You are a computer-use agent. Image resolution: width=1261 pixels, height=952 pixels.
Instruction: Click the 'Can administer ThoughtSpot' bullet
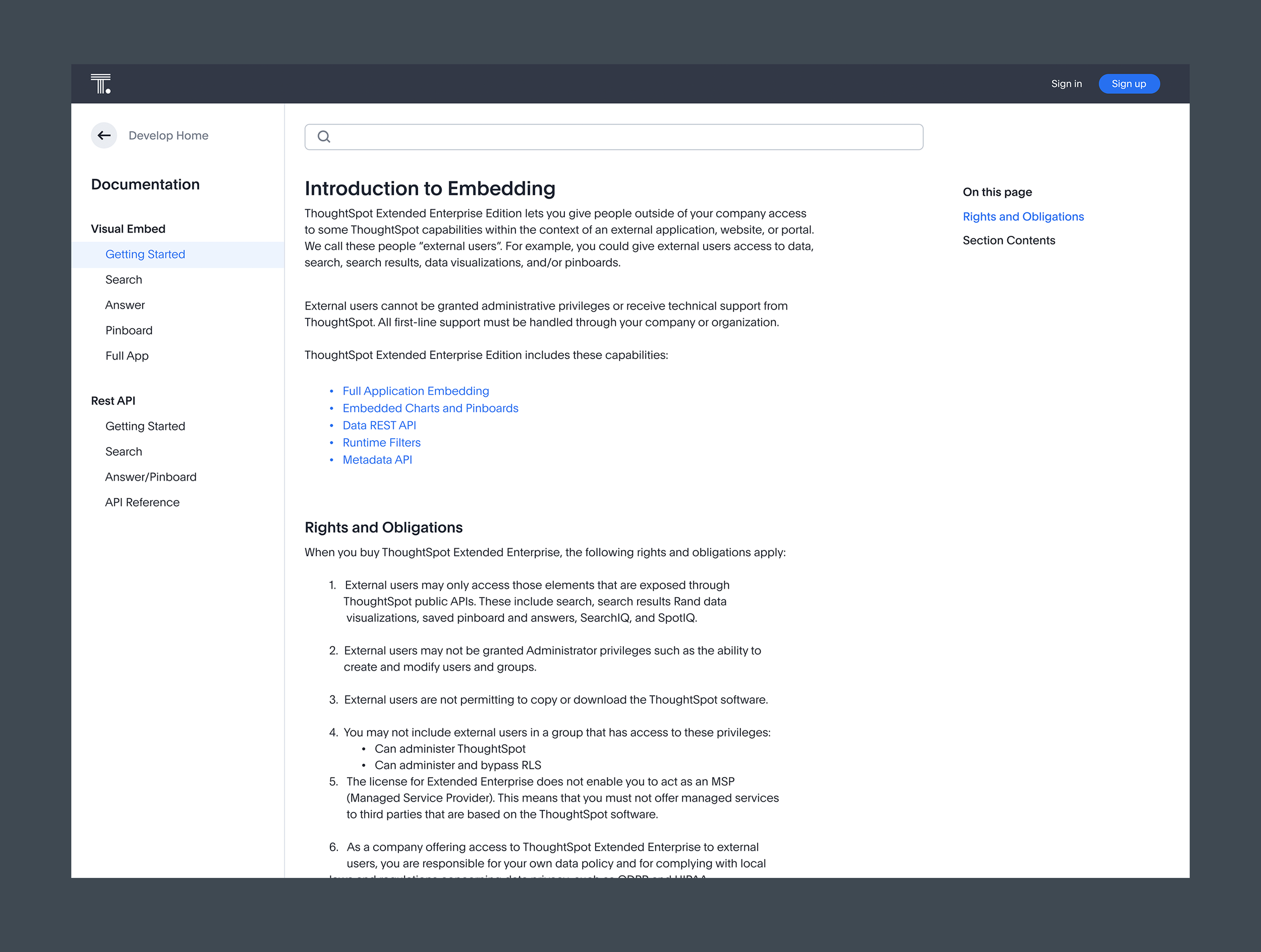pos(450,749)
